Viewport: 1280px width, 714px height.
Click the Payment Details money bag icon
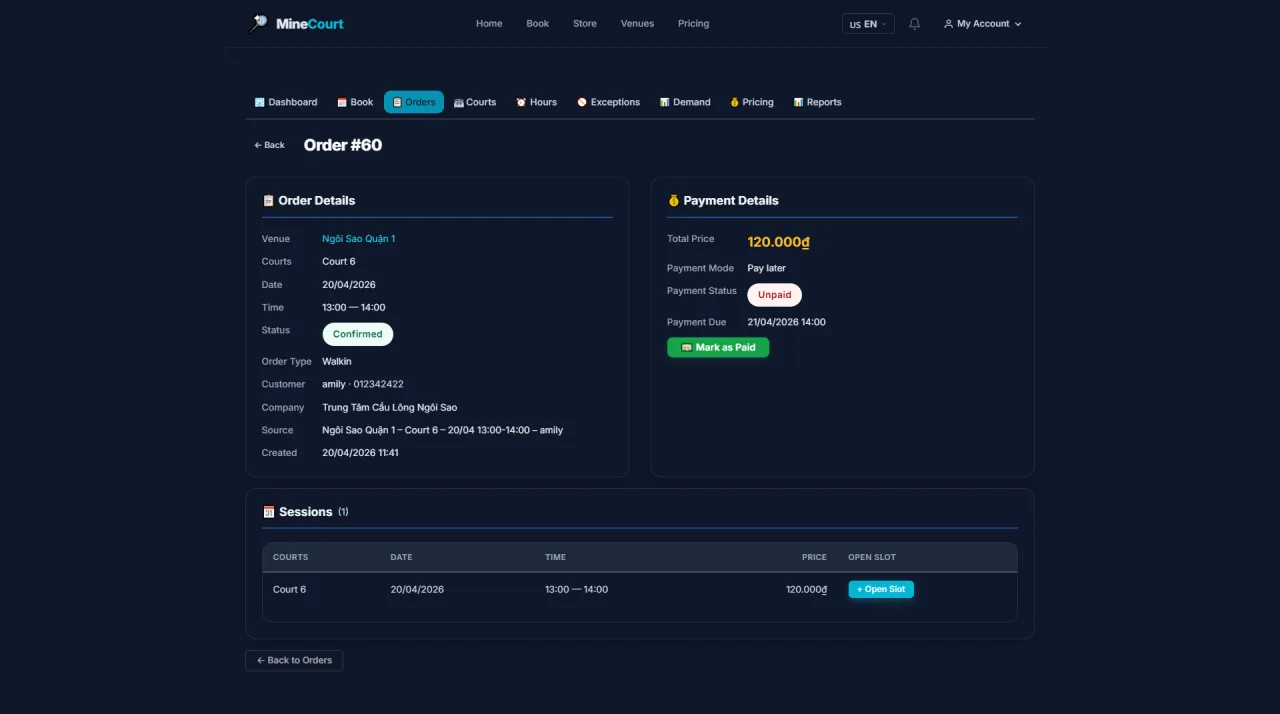[673, 200]
